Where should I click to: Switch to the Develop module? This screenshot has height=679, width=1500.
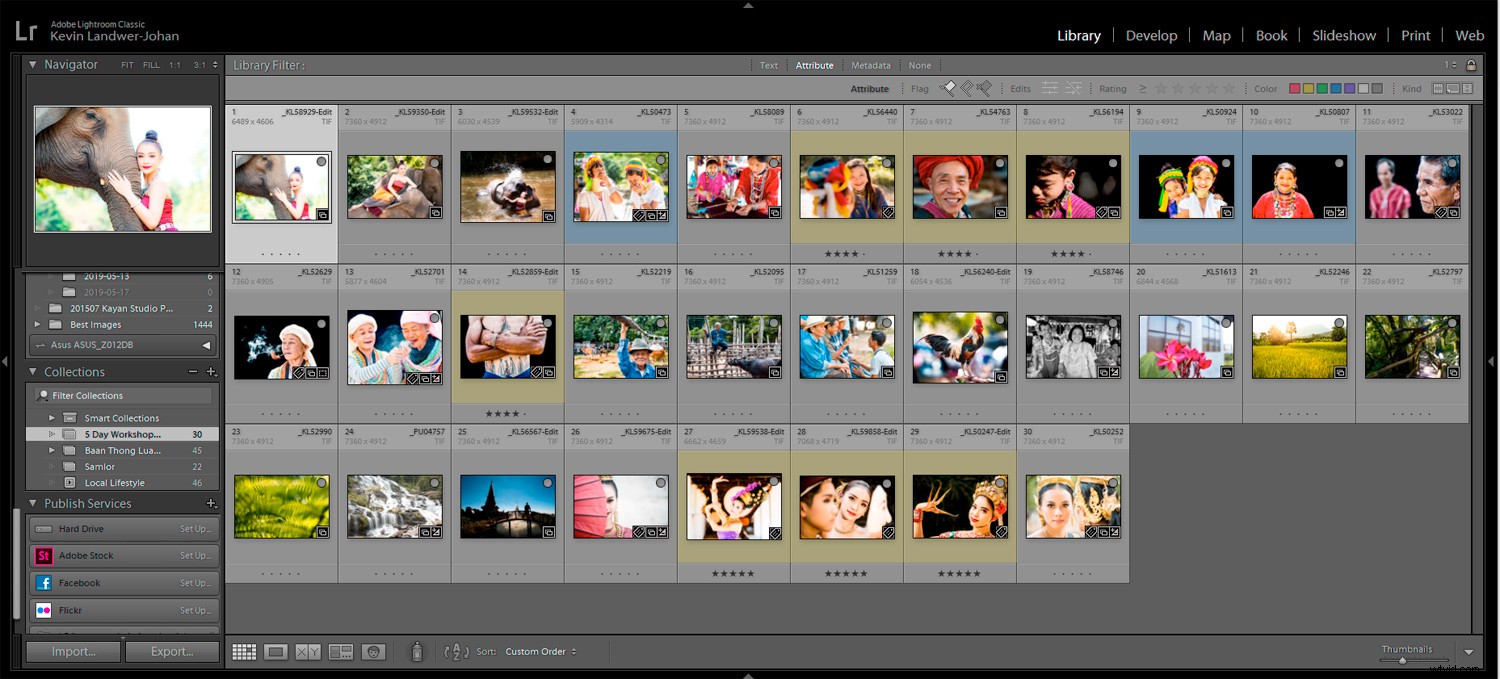pos(1152,35)
